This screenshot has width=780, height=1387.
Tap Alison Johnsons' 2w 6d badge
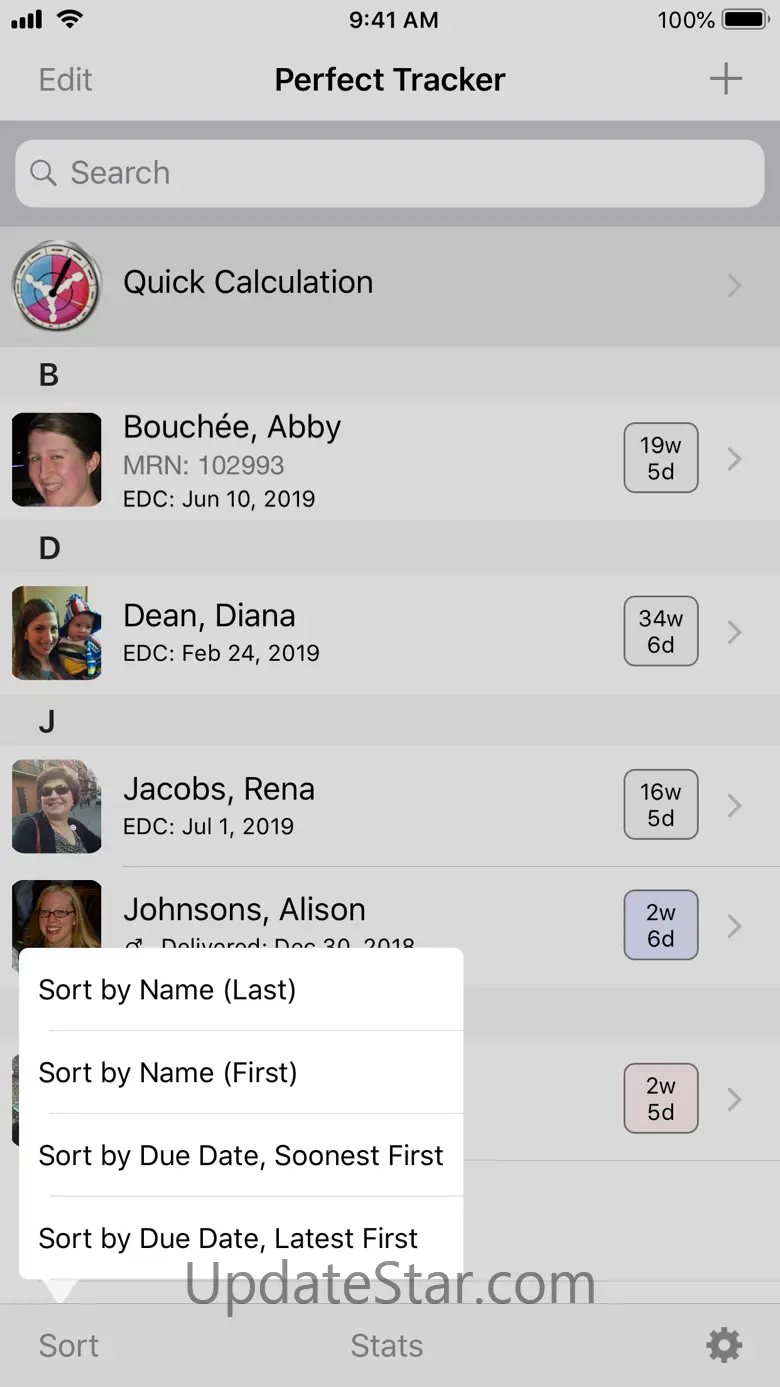coord(660,925)
